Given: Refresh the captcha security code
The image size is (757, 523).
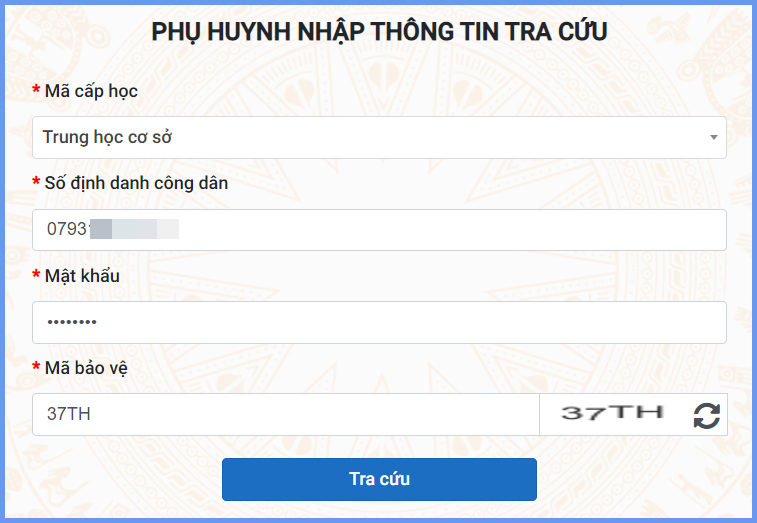Looking at the screenshot, I should click(706, 415).
